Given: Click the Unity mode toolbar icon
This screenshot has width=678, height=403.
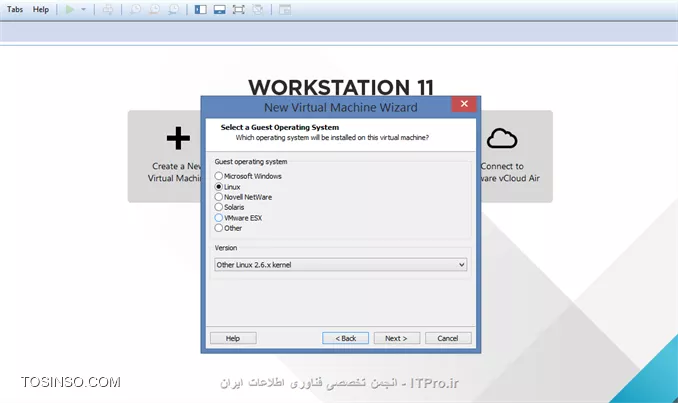Looking at the screenshot, I should pyautogui.click(x=258, y=10).
